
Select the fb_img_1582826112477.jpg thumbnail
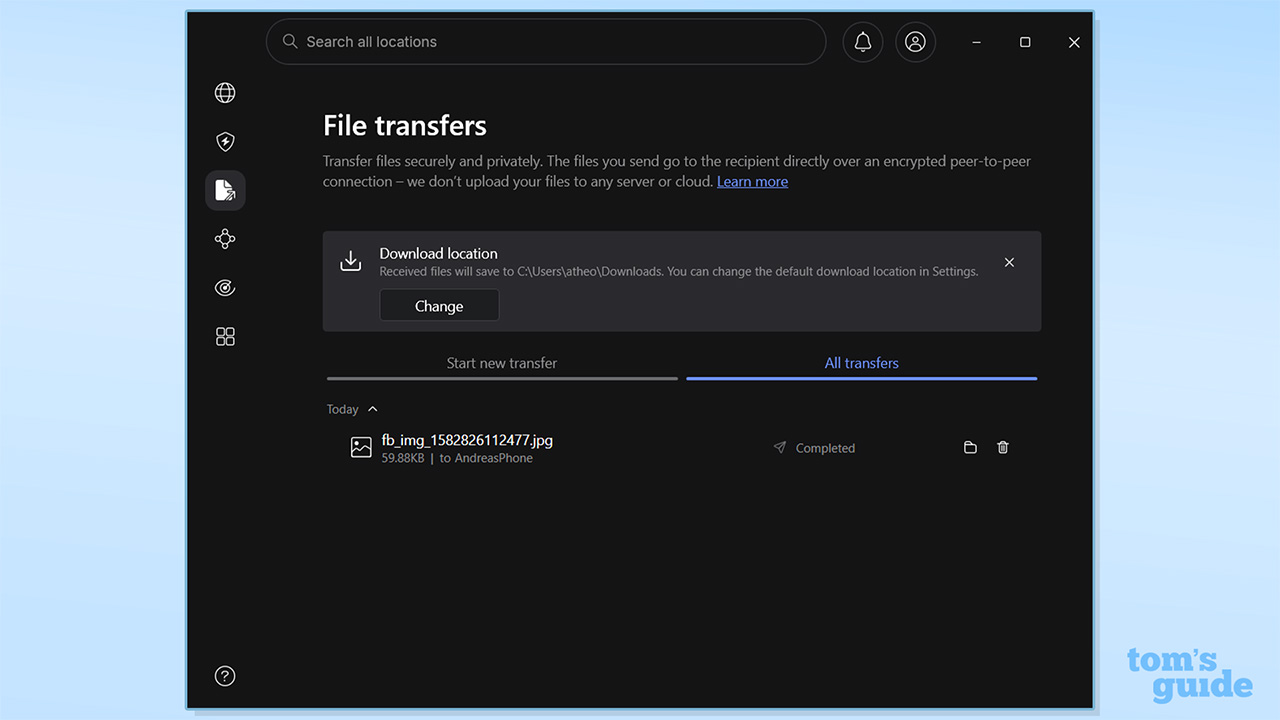pos(361,447)
